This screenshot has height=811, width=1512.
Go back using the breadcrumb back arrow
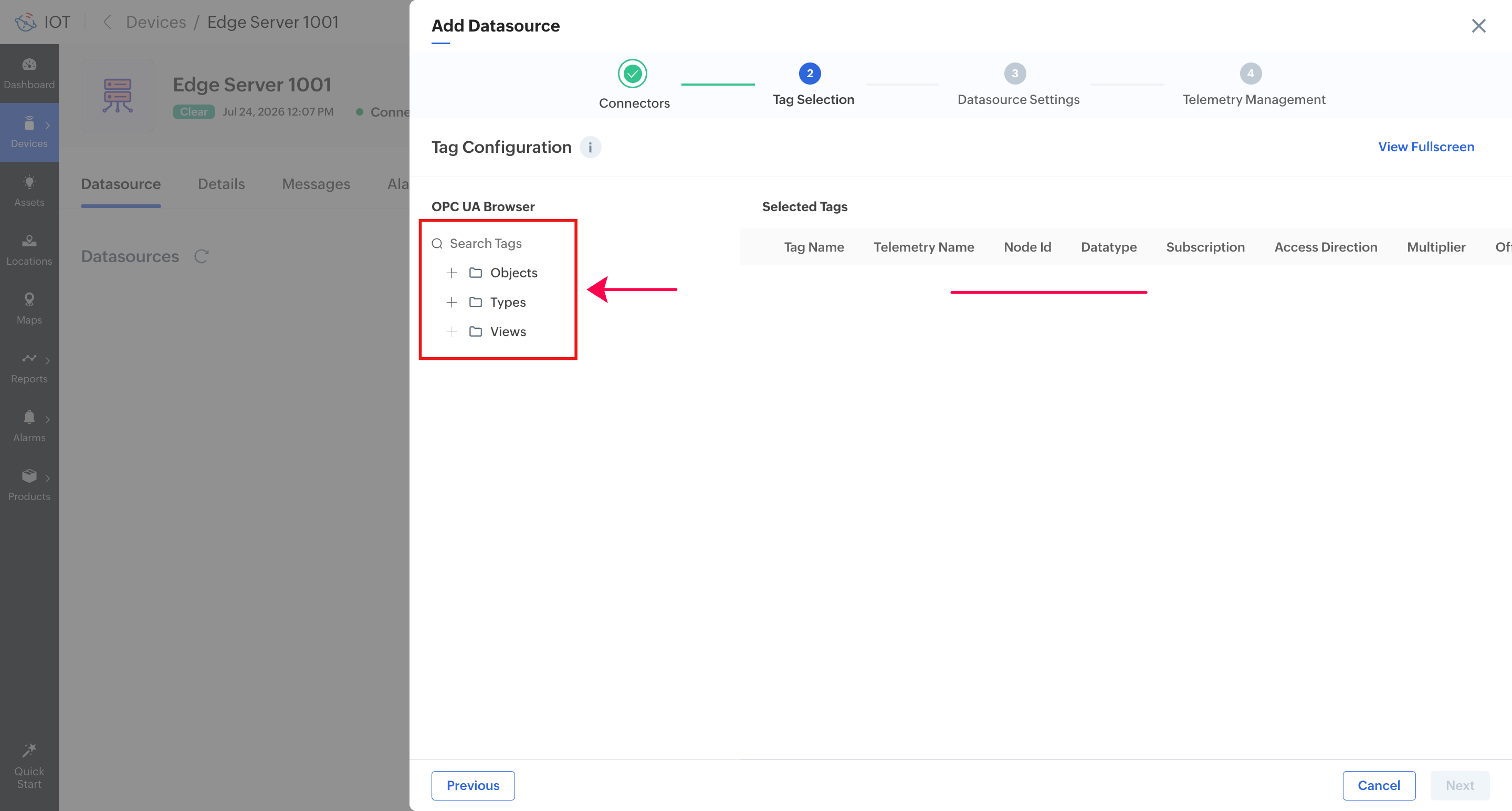[107, 22]
